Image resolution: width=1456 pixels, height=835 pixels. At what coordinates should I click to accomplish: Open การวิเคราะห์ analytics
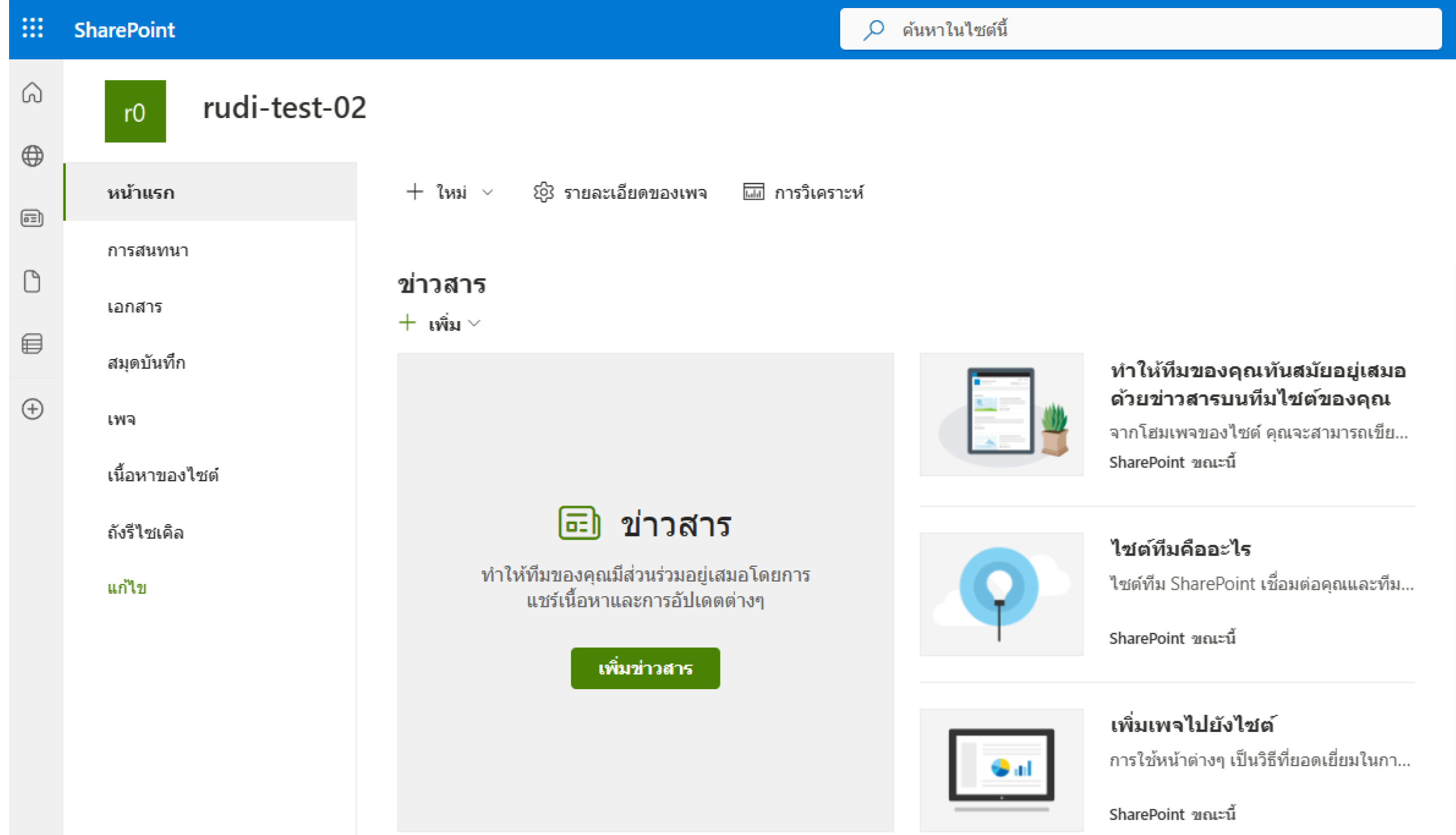coord(819,193)
